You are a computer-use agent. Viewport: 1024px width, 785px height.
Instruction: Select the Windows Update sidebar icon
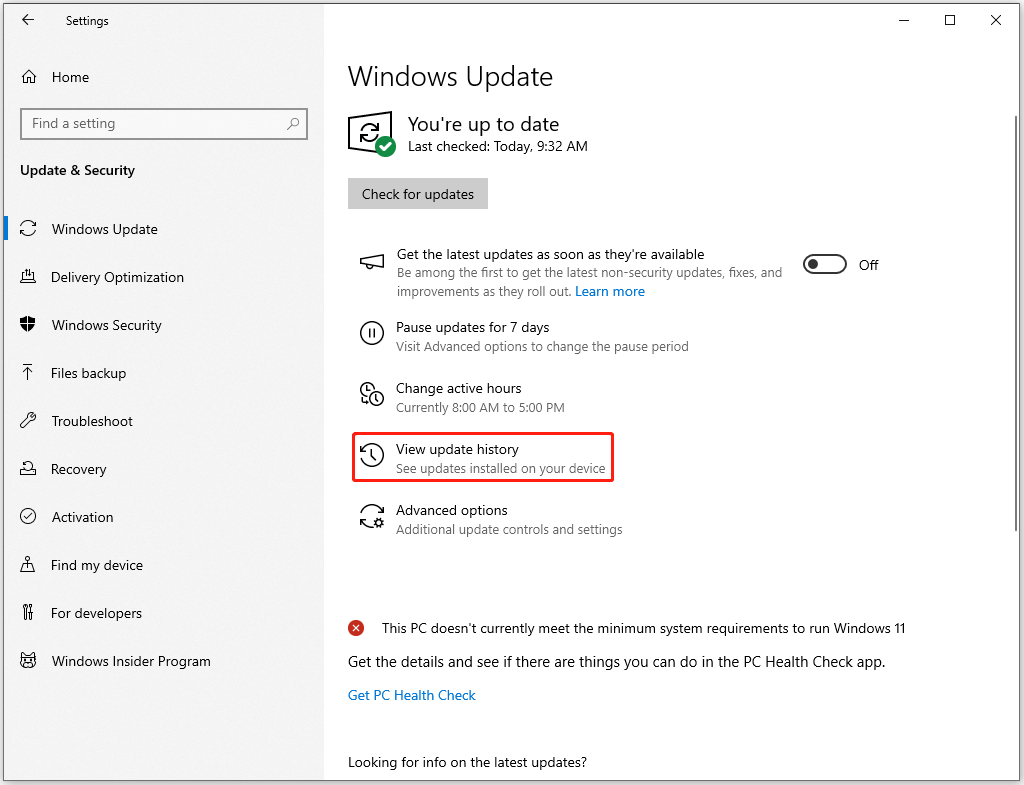31,229
